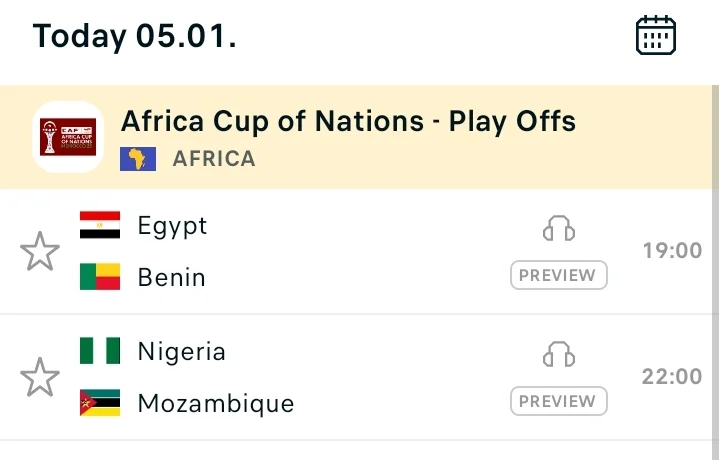Click the Africa Cup of Nations logo
Image resolution: width=719 pixels, height=460 pixels.
coord(68,137)
